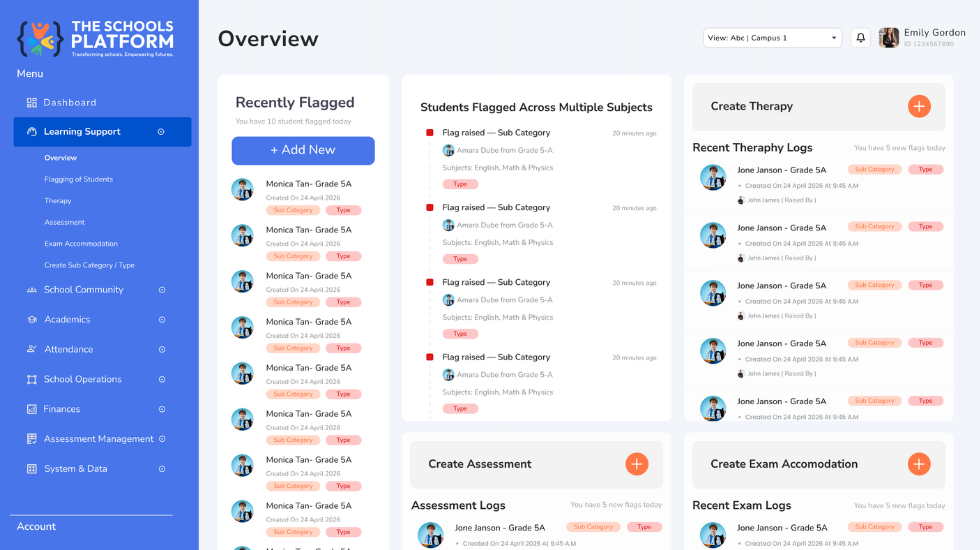This screenshot has width=980, height=550.
Task: Select the Exam Accommodation submenu item
Action: (x=81, y=244)
